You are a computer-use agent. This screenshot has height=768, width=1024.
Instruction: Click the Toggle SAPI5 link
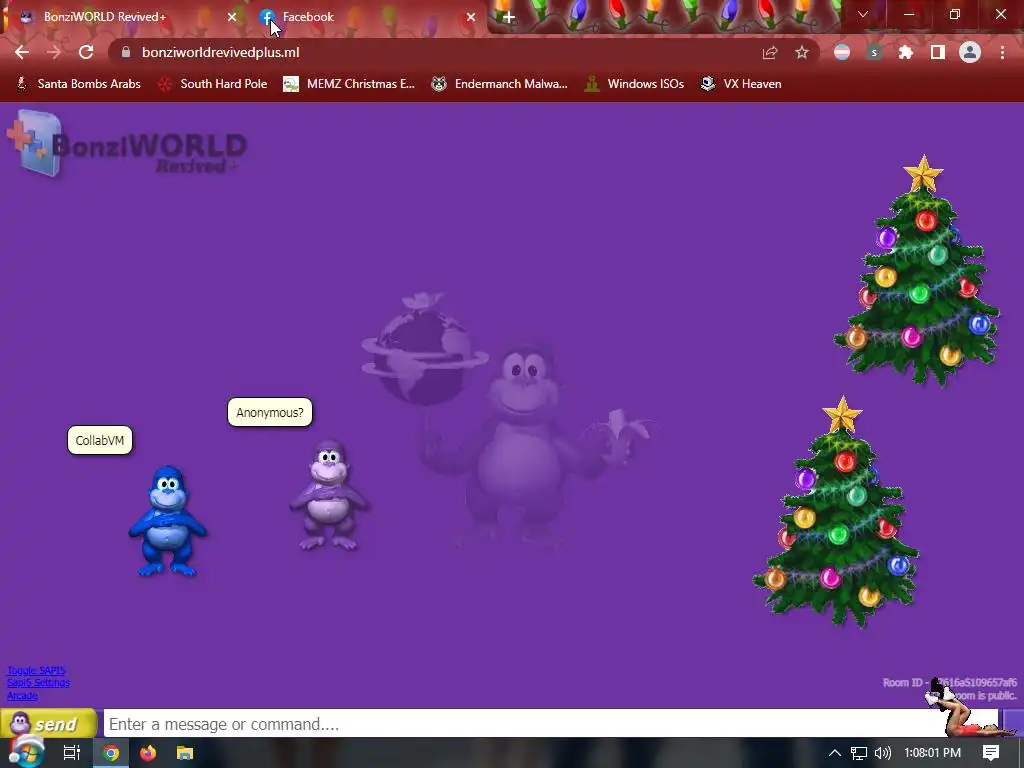tap(36, 670)
